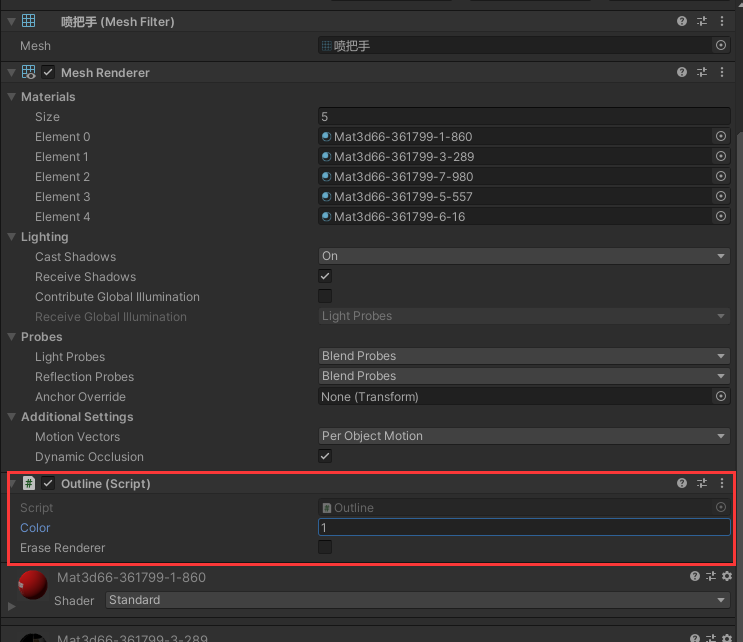
Task: Click the Mesh Renderer component icon
Action: (28, 72)
